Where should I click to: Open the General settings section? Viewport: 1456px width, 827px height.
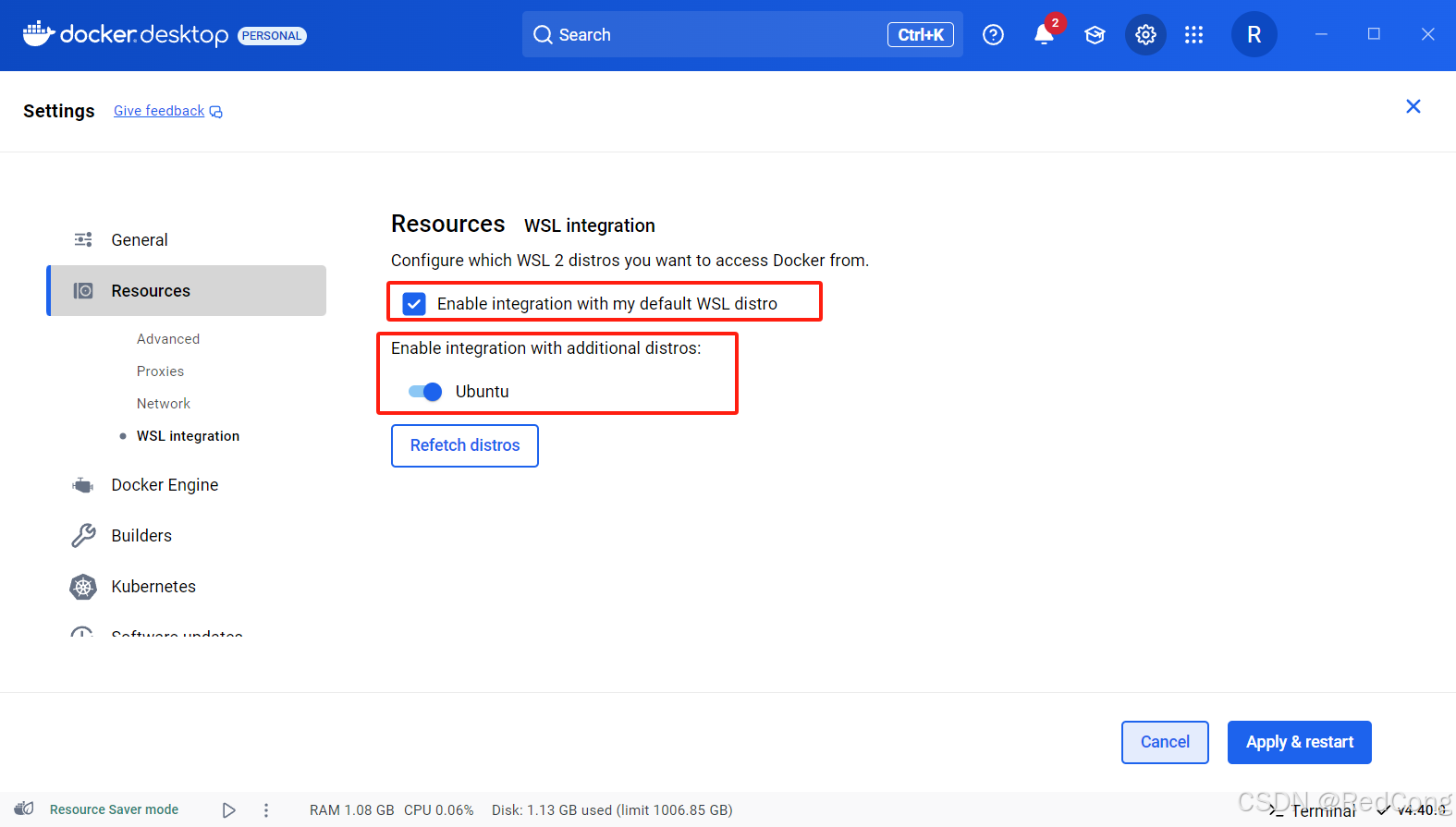pos(140,240)
